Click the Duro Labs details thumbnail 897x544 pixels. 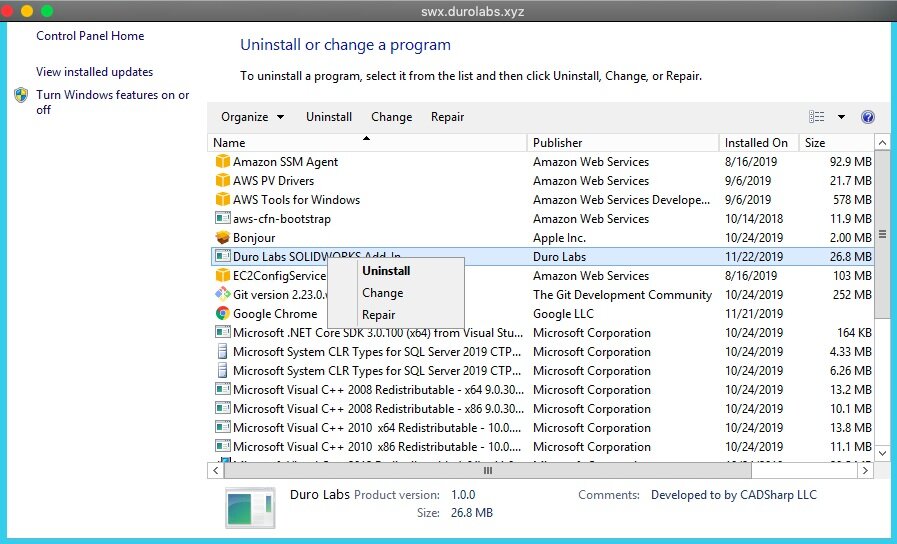(x=249, y=507)
